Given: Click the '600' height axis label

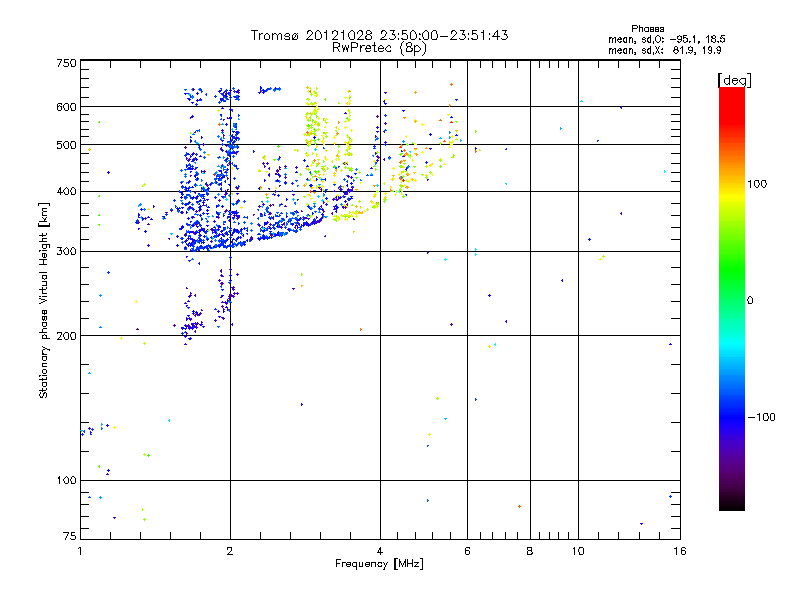Looking at the screenshot, I should point(67,107).
